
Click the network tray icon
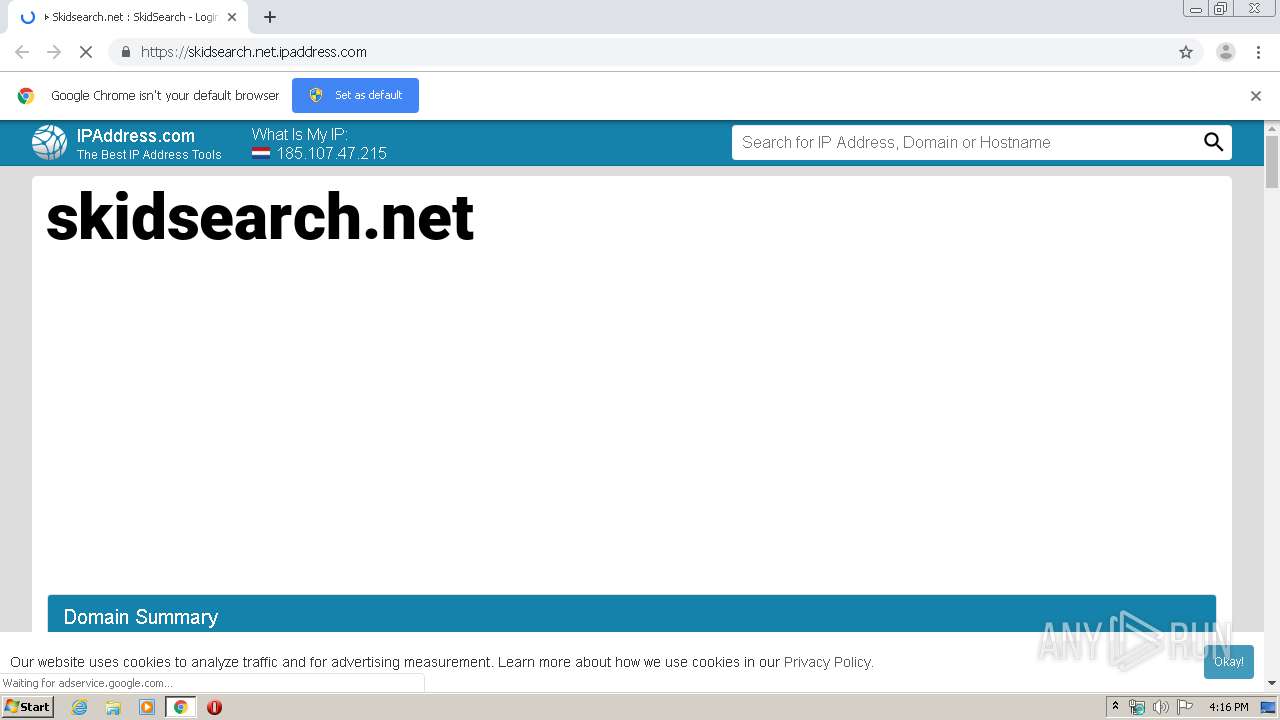point(1137,707)
